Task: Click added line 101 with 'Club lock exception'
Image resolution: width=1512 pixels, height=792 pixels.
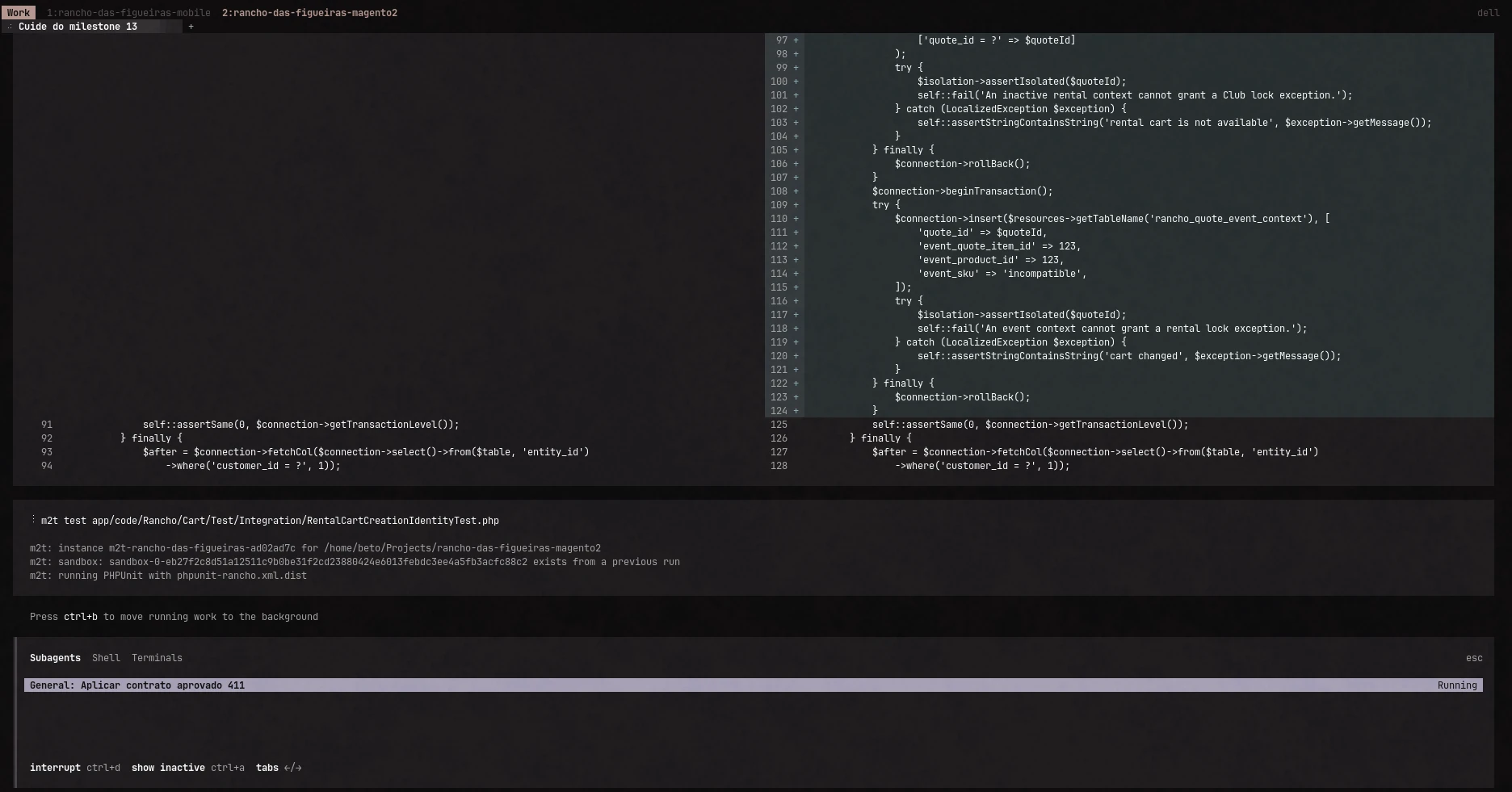Action: point(1134,95)
